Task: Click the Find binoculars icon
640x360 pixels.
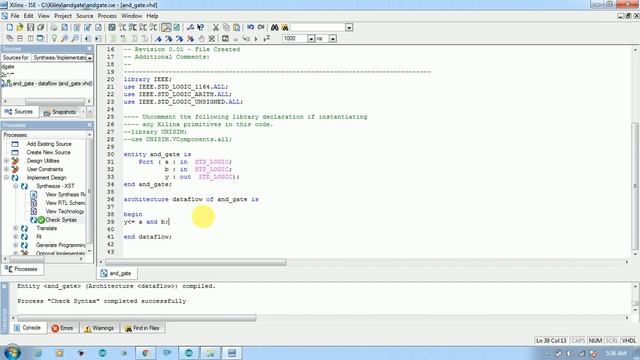Action: coord(275,27)
